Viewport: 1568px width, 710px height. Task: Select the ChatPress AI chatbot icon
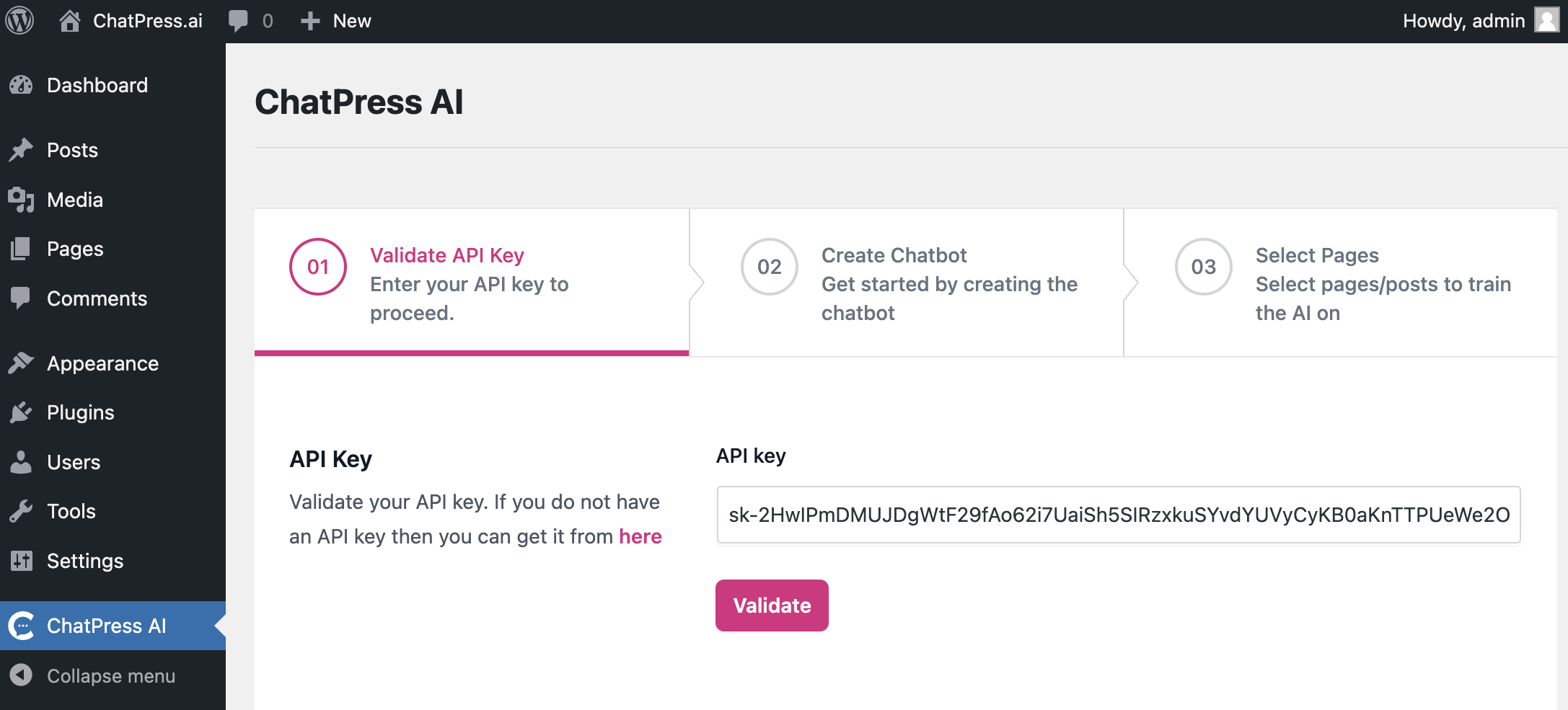[x=22, y=625]
